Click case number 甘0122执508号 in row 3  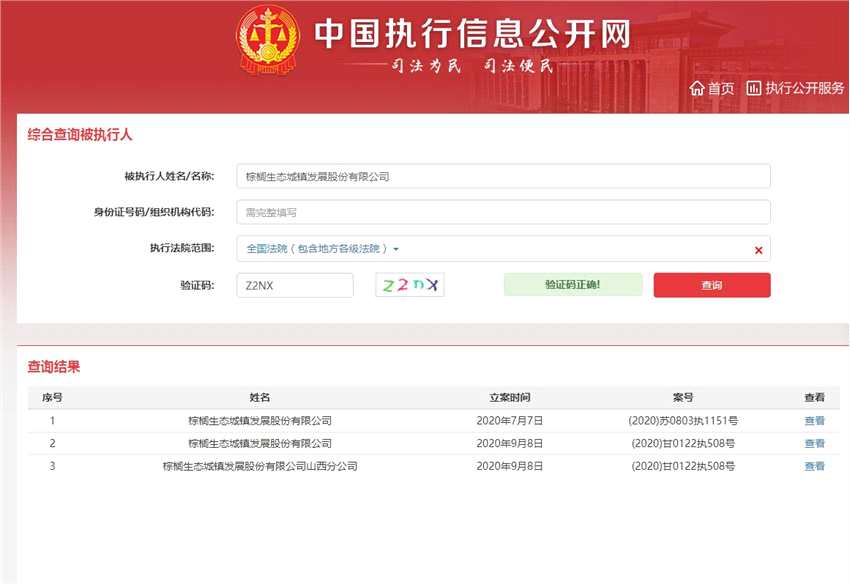[x=683, y=466]
